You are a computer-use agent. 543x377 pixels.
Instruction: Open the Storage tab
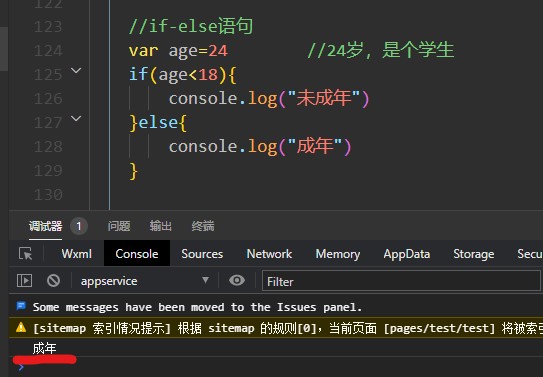coord(474,254)
